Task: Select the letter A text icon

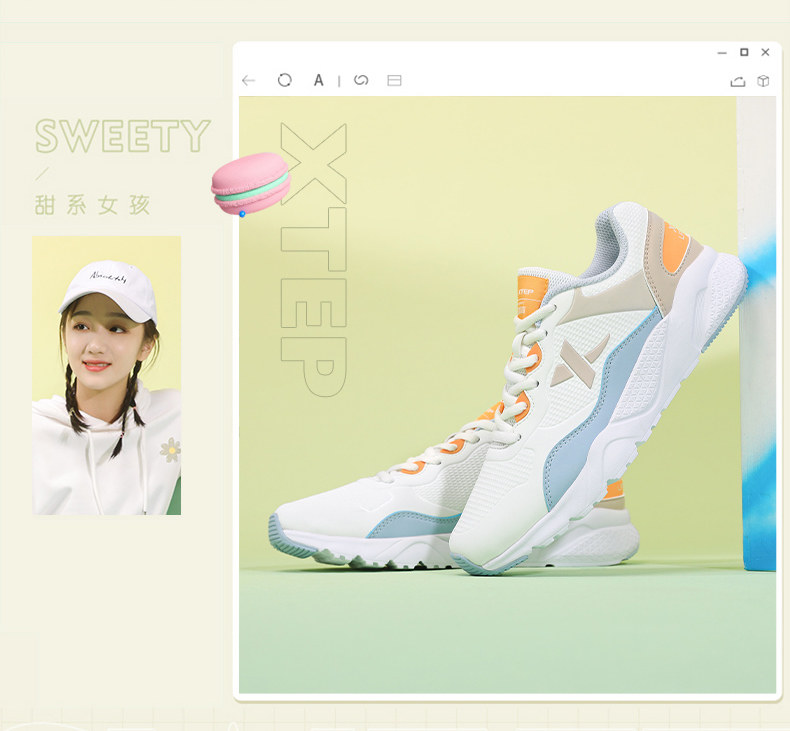Action: point(318,80)
